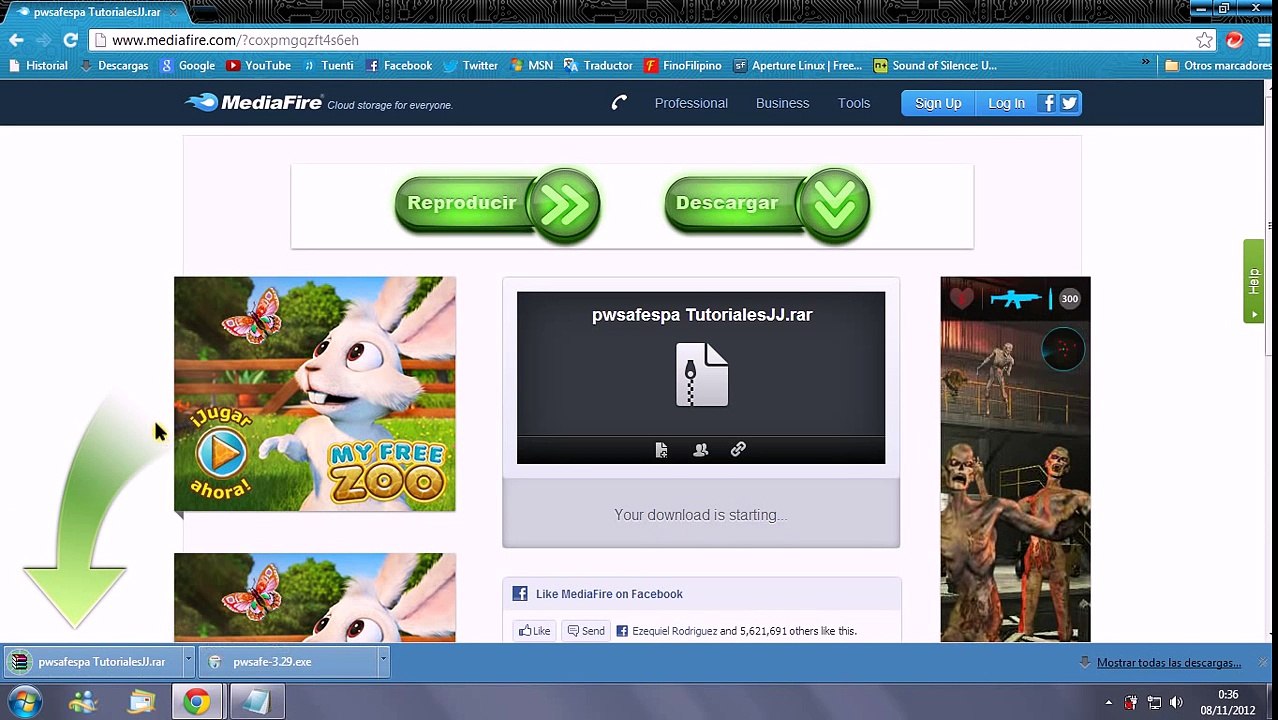This screenshot has height=720, width=1278.
Task: Open File Explorer from taskbar
Action: click(x=141, y=702)
